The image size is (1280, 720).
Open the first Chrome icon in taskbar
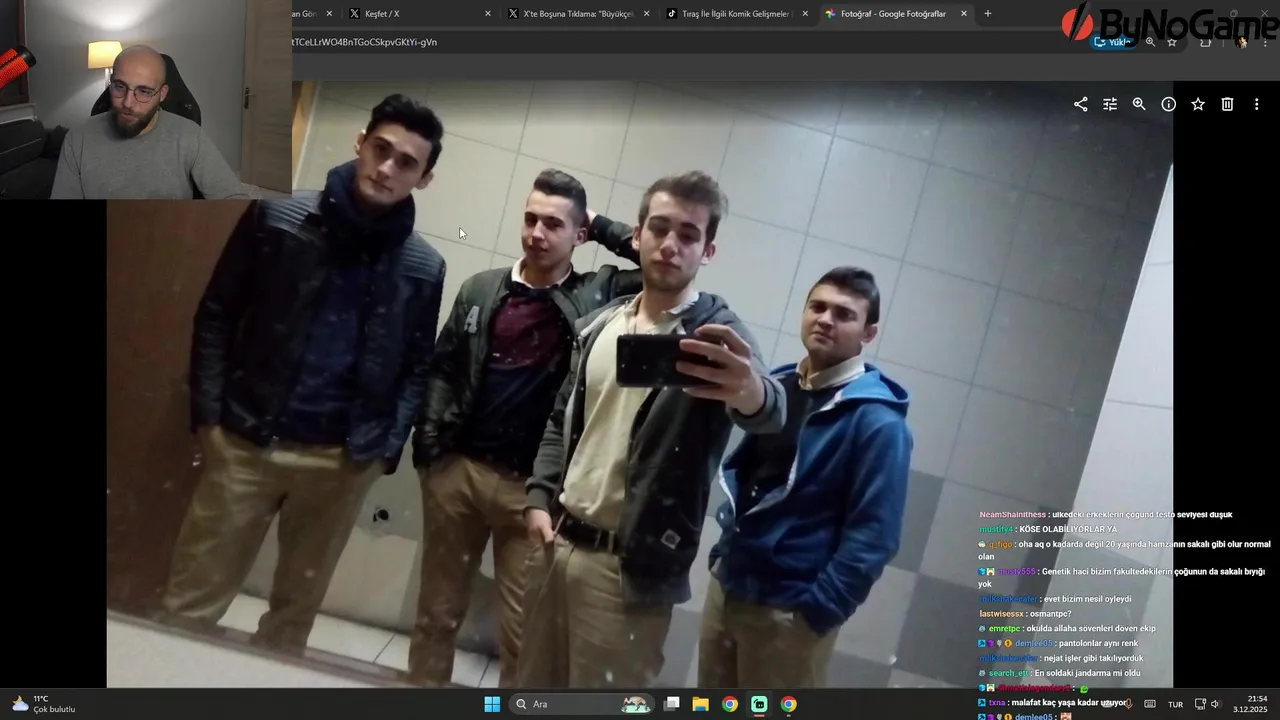[730, 704]
